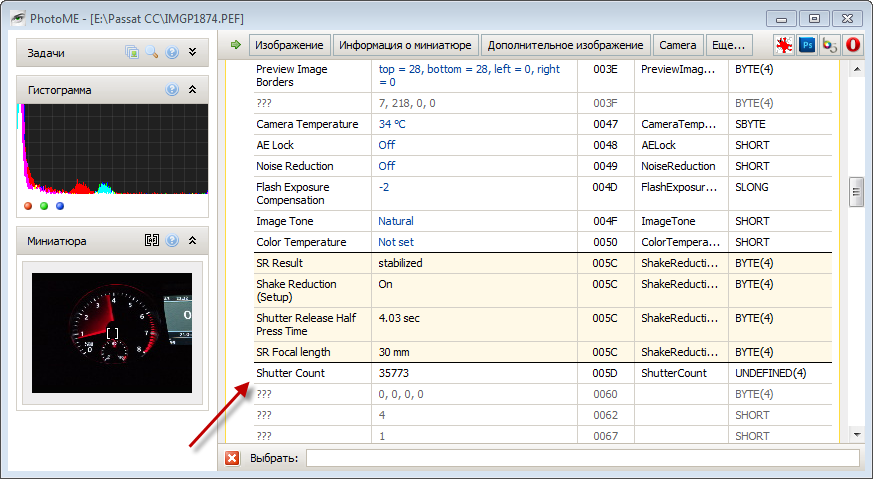Click the ShutterCount tag name cell
Screen dimensions: 873x479
(674, 373)
